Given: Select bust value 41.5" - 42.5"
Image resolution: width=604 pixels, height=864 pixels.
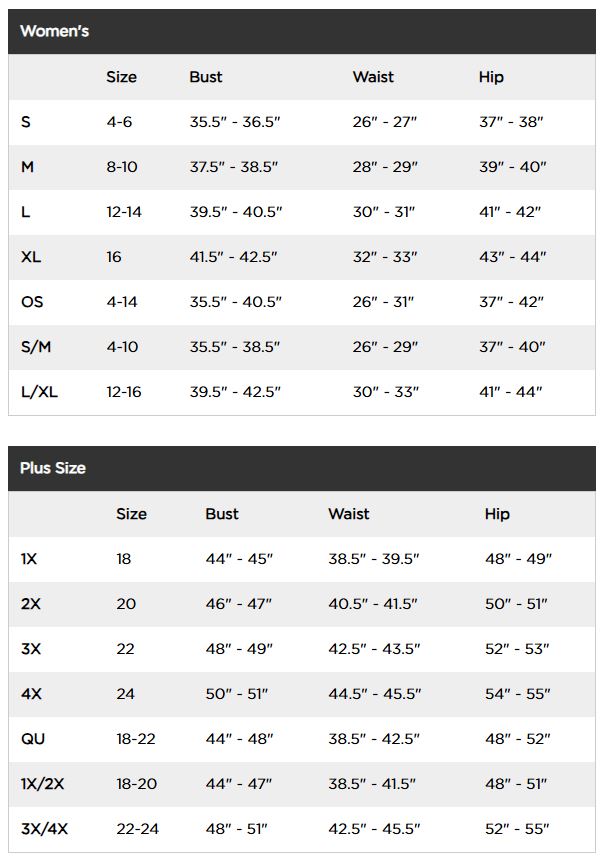Looking at the screenshot, I should click(x=236, y=257).
